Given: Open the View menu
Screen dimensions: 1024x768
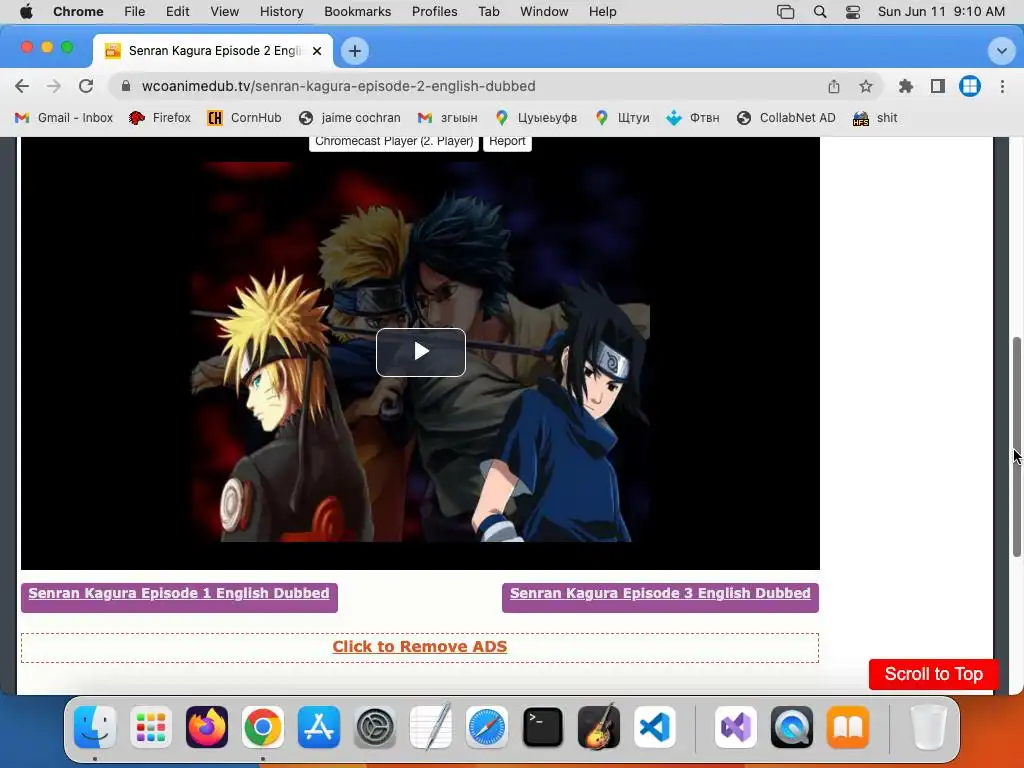Looking at the screenshot, I should click(x=225, y=12).
